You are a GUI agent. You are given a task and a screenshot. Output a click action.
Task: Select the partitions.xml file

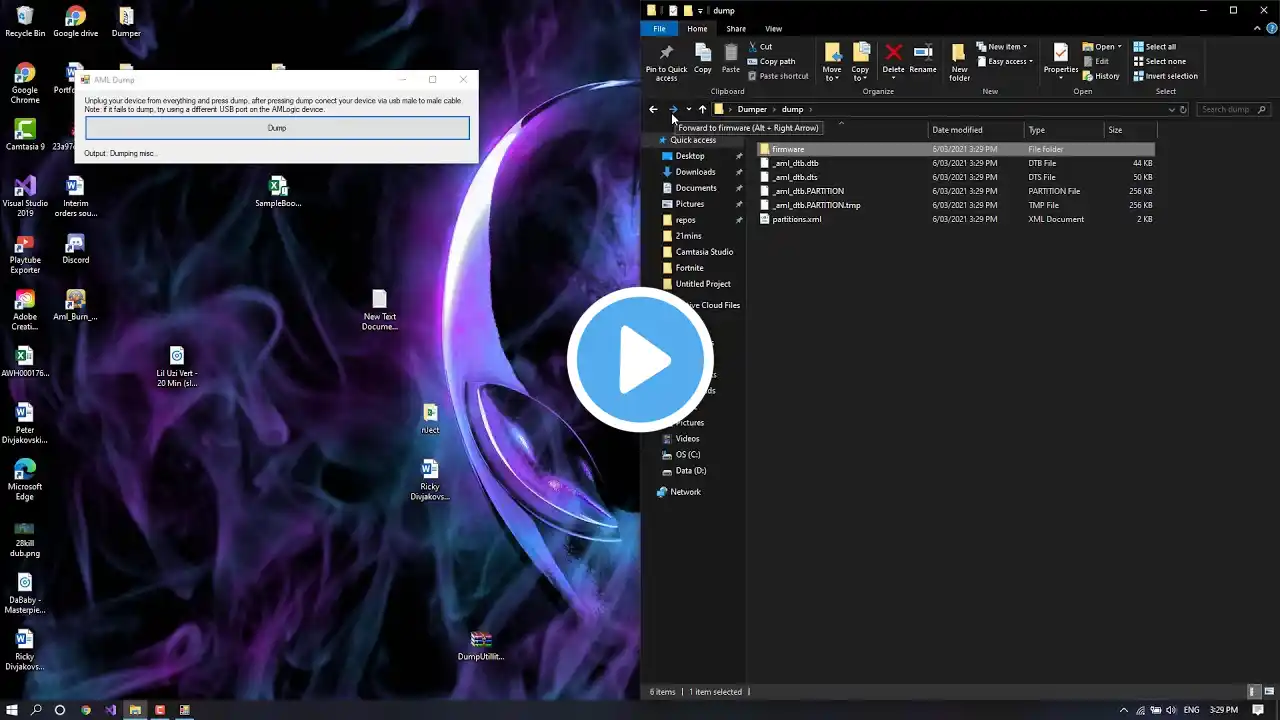pos(797,219)
